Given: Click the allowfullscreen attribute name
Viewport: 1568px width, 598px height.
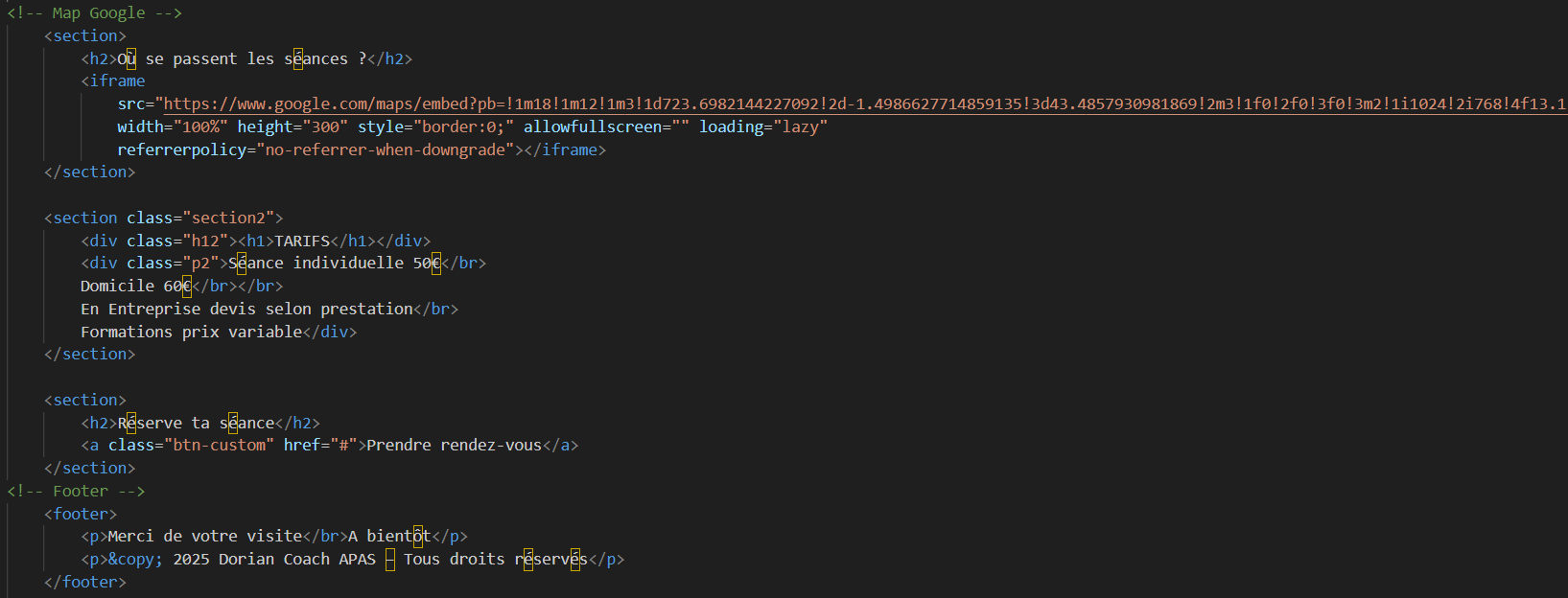Looking at the screenshot, I should click(x=593, y=127).
